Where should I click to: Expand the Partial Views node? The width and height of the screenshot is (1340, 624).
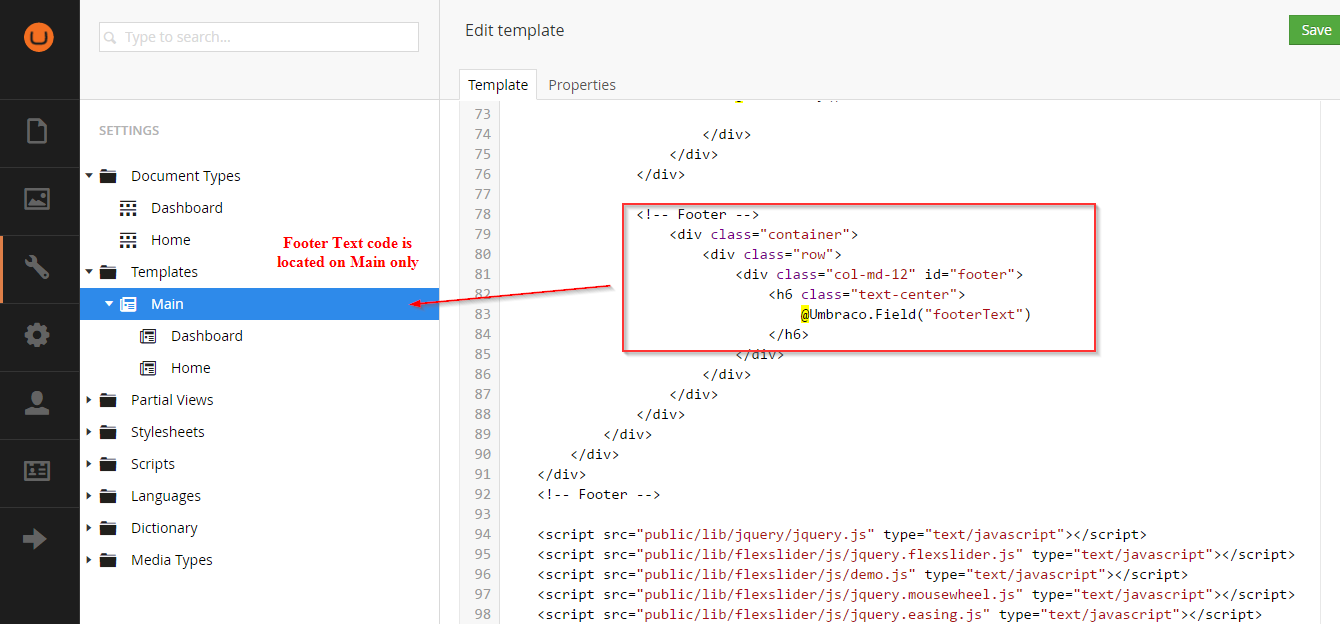pyautogui.click(x=89, y=400)
